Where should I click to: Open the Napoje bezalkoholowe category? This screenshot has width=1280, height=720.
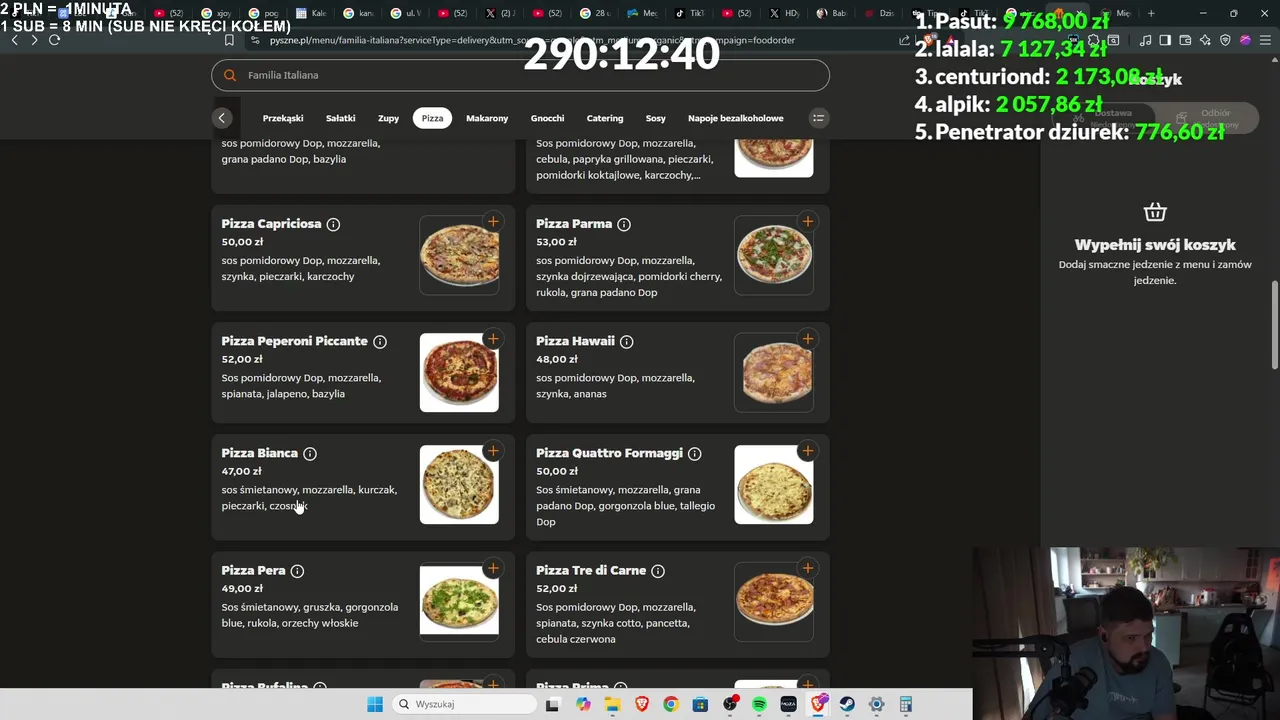[x=736, y=118]
